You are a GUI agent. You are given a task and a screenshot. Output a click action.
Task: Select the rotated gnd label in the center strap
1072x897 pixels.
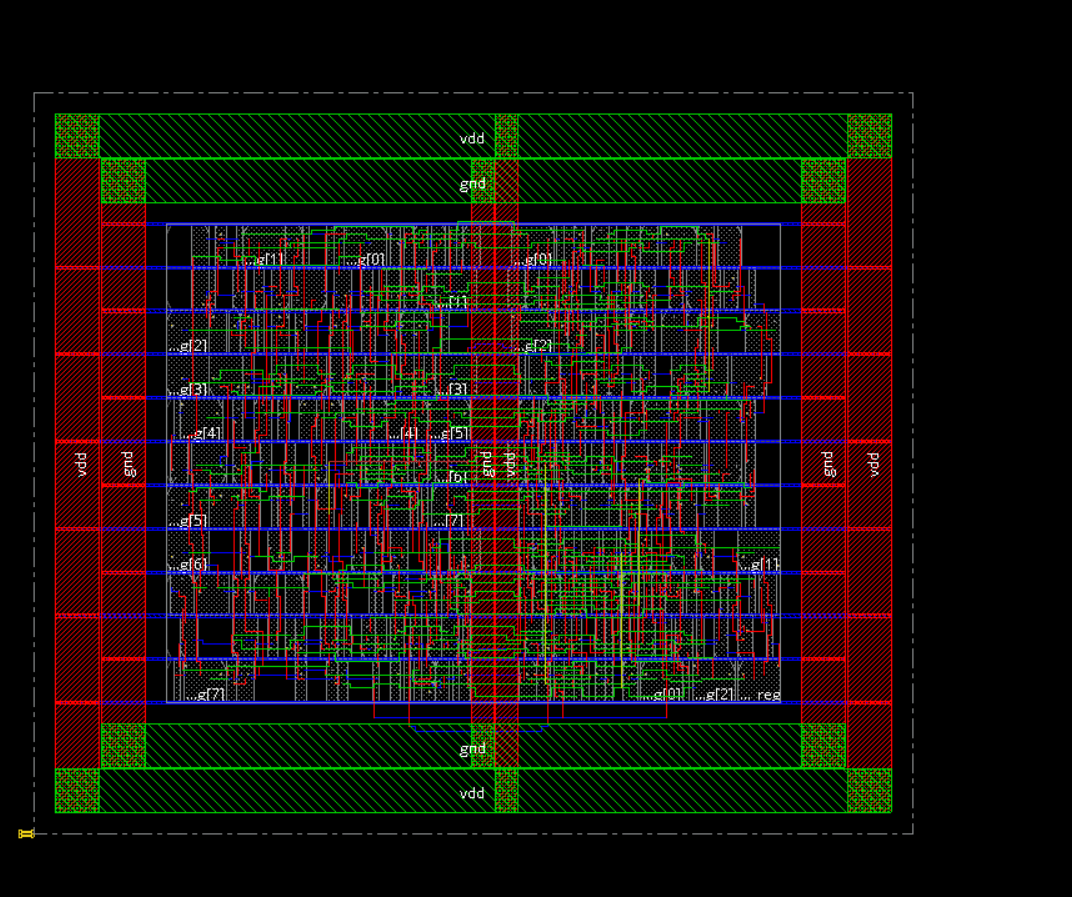[x=486, y=463]
